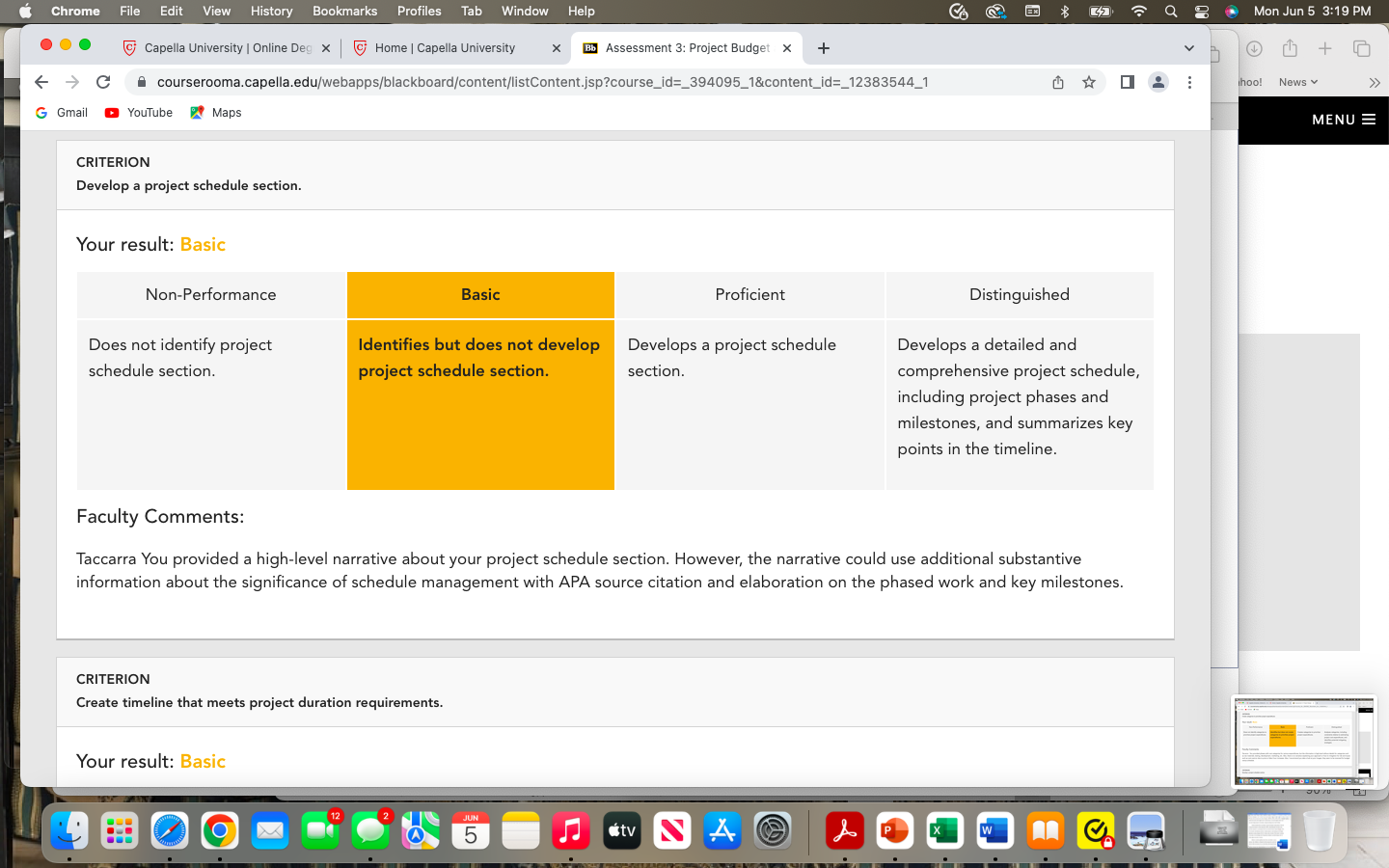This screenshot has width=1389, height=868.
Task: Click the date and time in the menu bar
Action: 1312,11
